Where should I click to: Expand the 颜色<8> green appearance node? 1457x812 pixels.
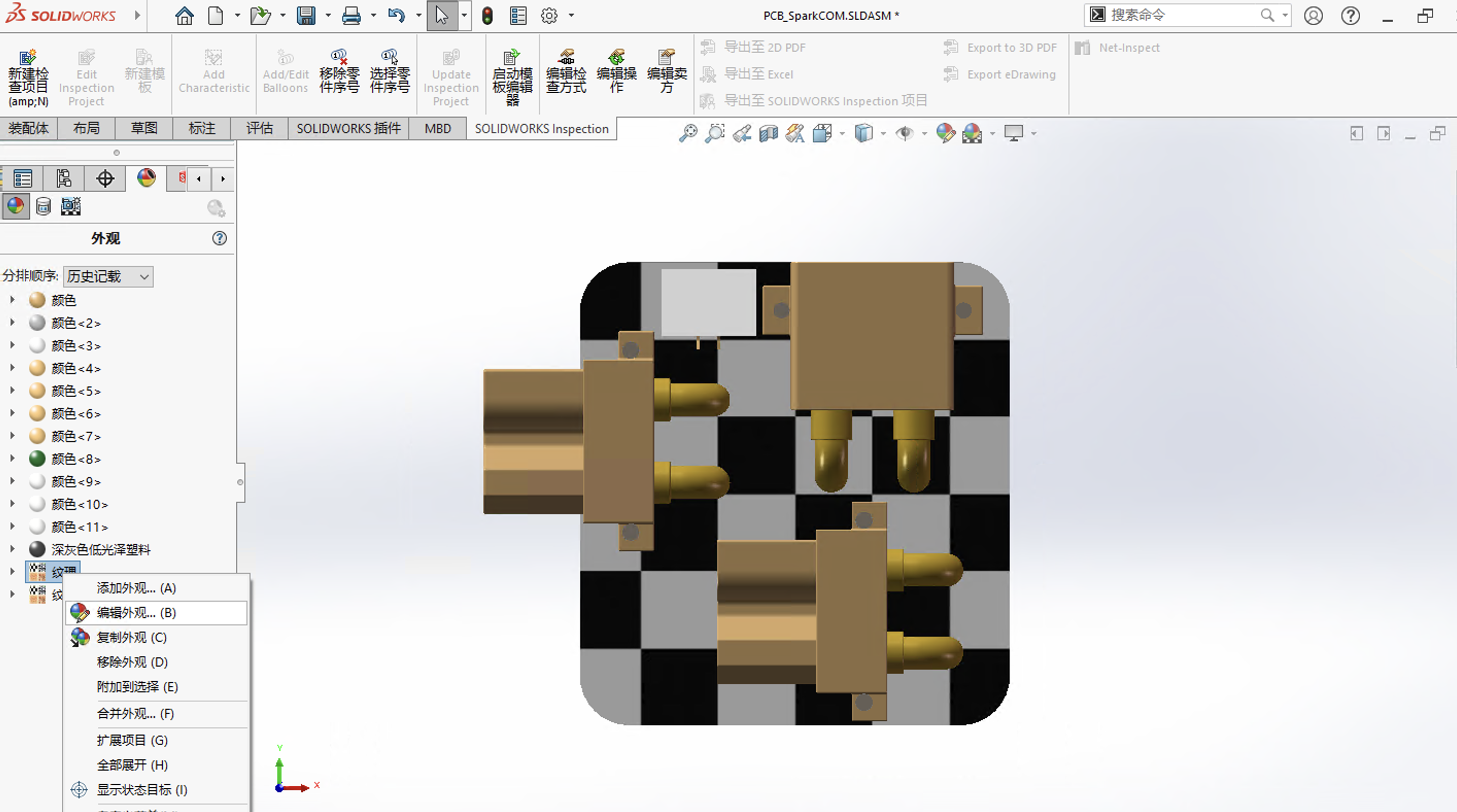pyautogui.click(x=12, y=459)
